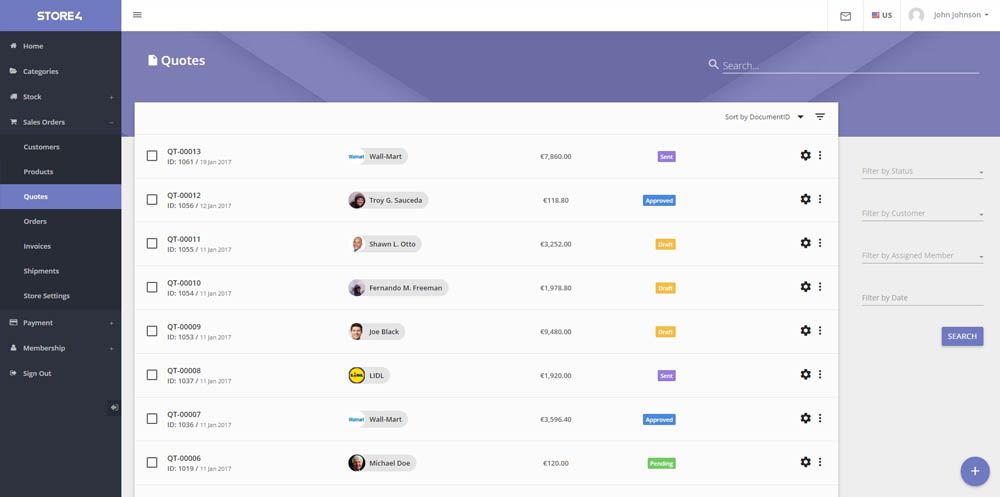This screenshot has height=497, width=1000.
Task: Click the magnifier search icon
Action: (714, 64)
